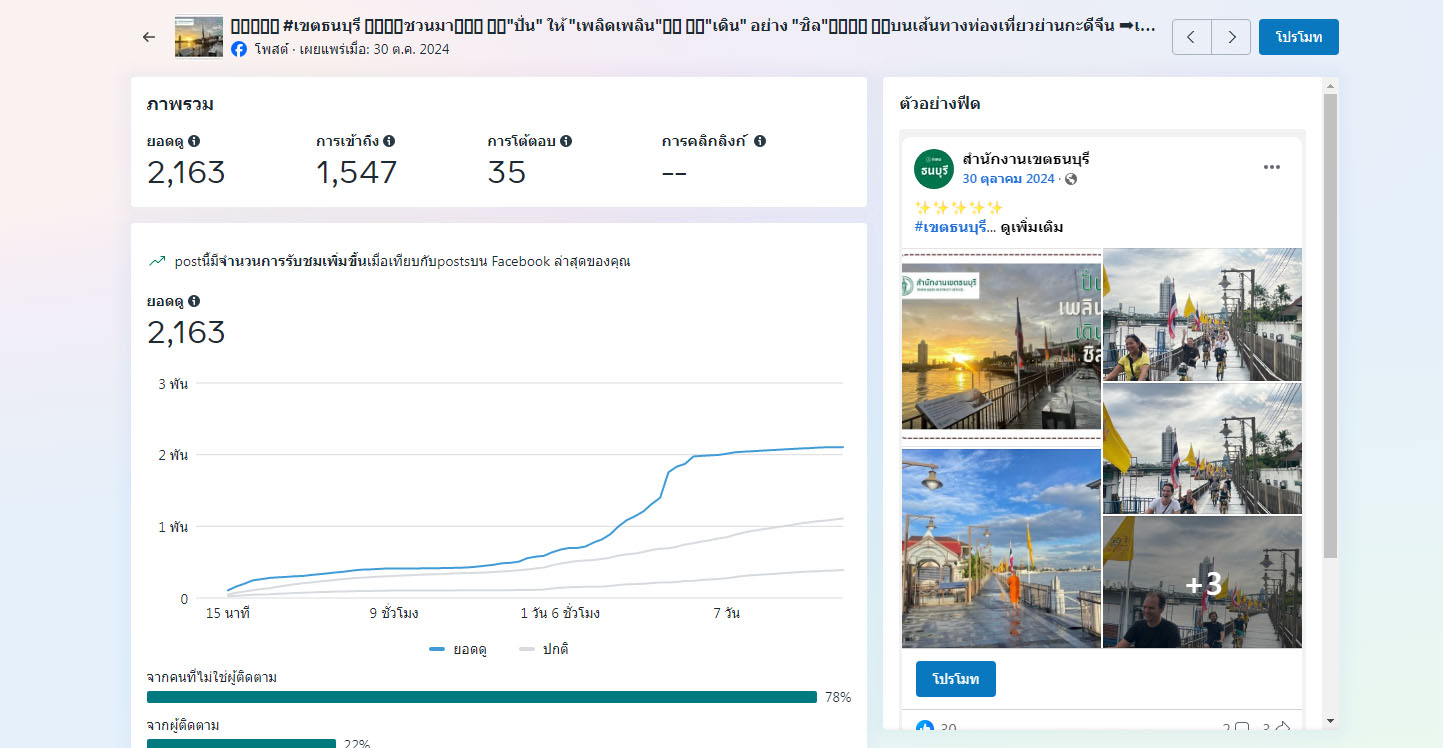1443x748 pixels.
Task: Open the sunset river photo in post
Action: pos(1001,346)
